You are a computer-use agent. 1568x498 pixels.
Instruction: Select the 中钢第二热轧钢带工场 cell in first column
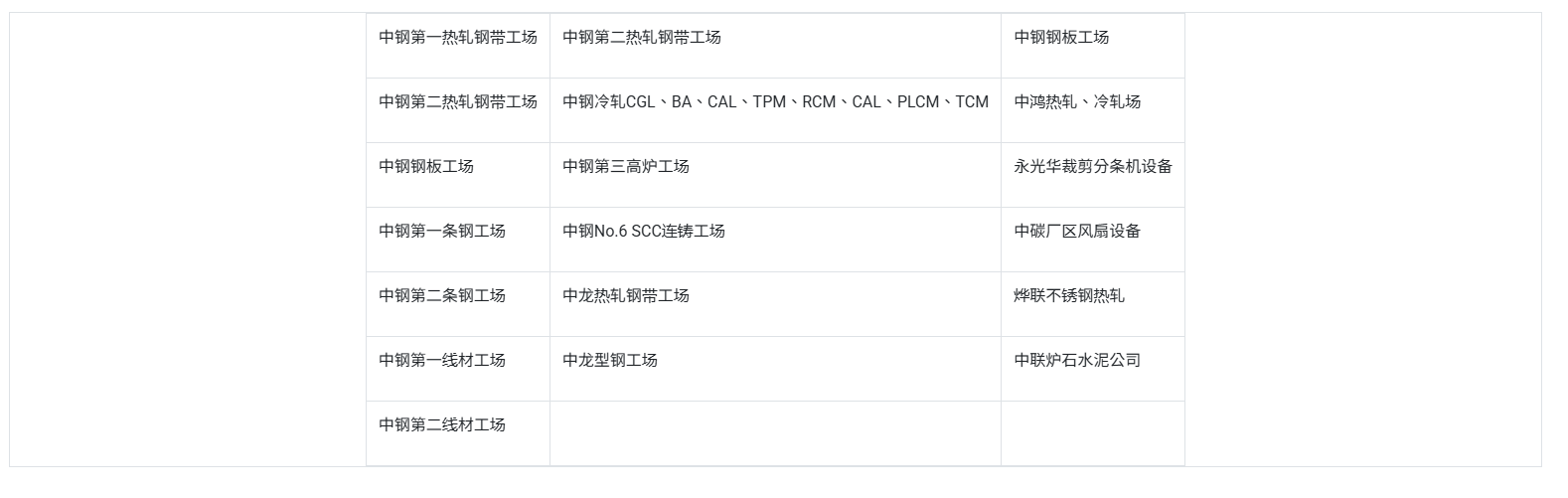458,110
